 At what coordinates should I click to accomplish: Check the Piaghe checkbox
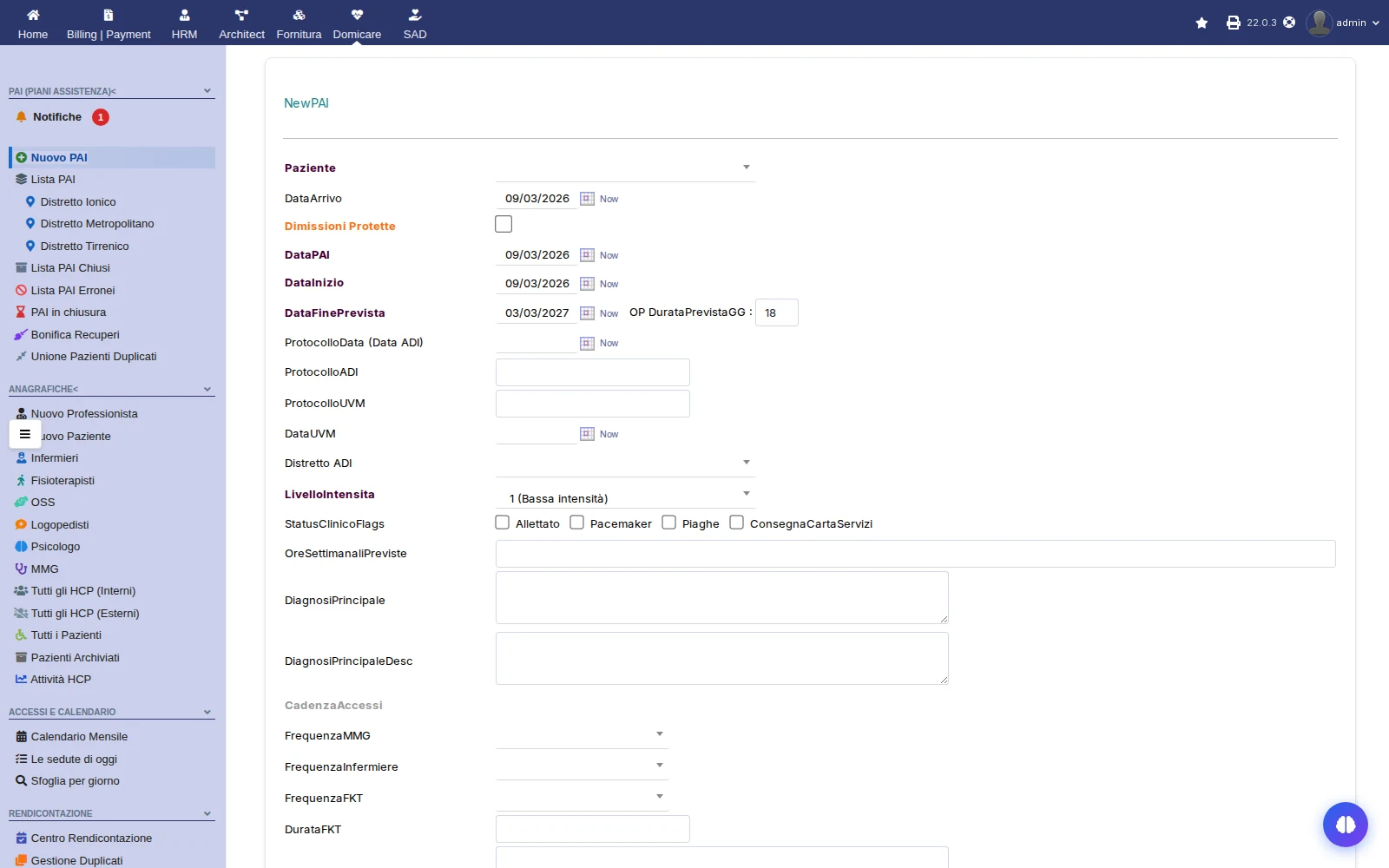(668, 523)
